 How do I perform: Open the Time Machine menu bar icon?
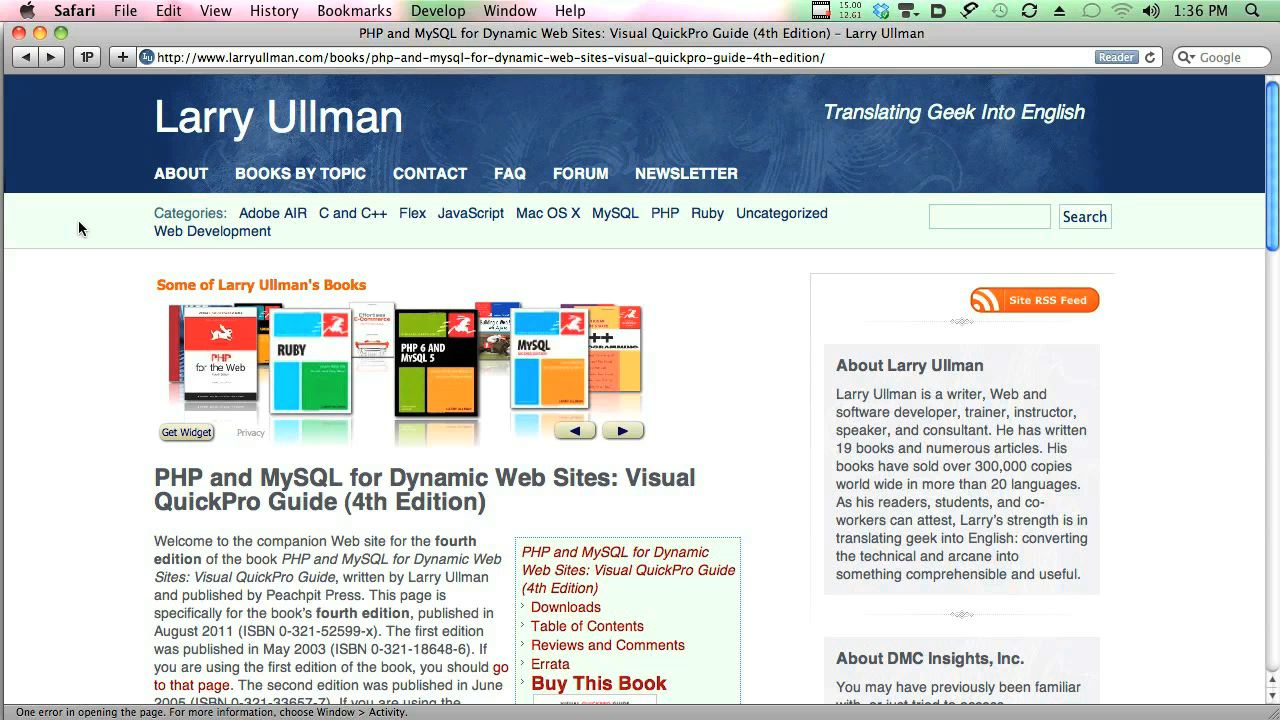[x=1000, y=11]
